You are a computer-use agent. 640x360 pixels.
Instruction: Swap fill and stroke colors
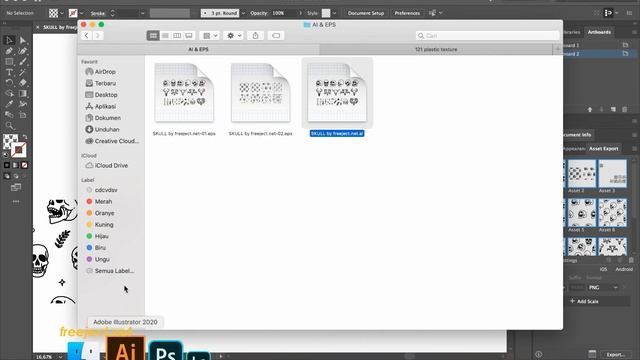click(25, 137)
